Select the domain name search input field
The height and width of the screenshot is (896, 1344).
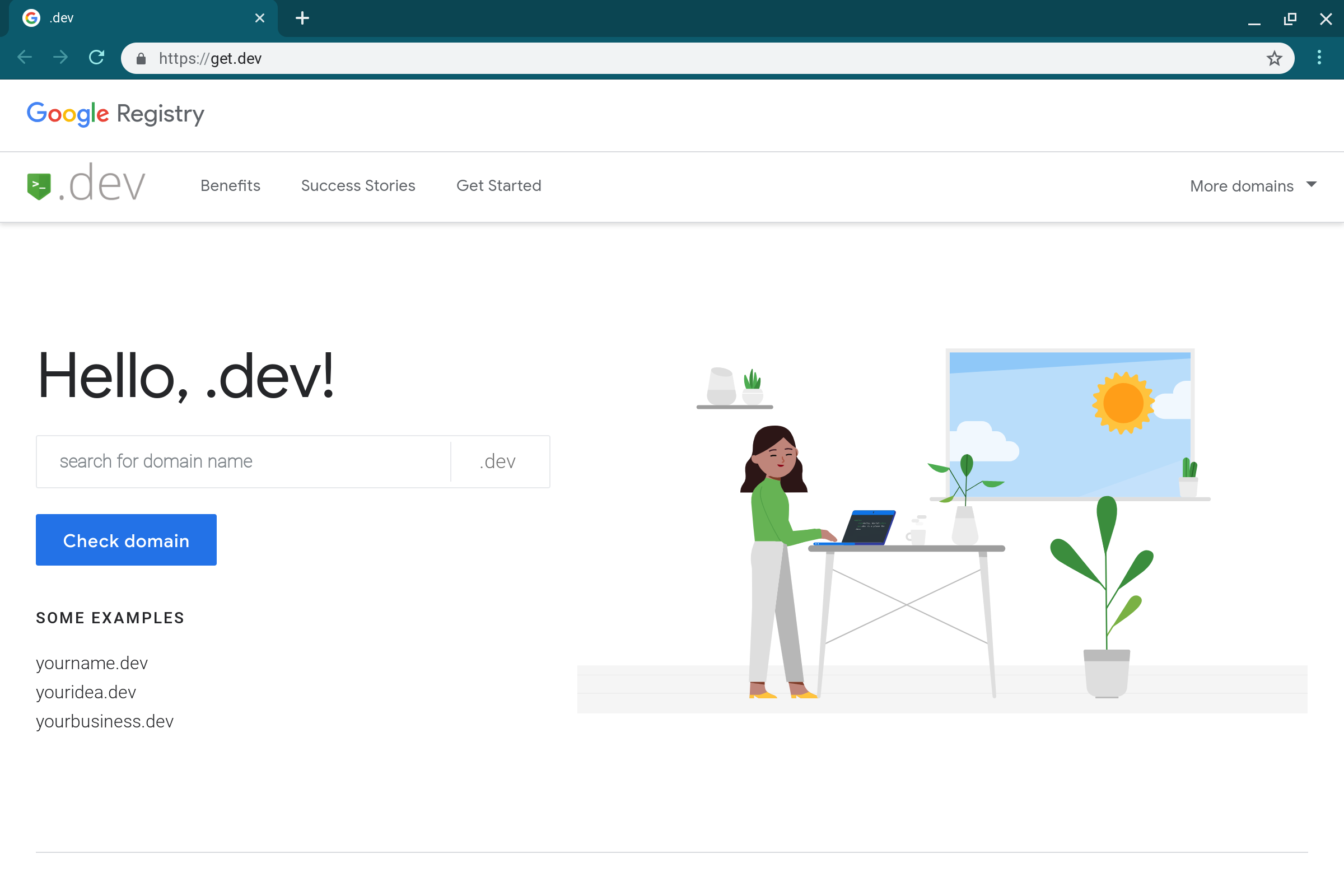tap(244, 461)
